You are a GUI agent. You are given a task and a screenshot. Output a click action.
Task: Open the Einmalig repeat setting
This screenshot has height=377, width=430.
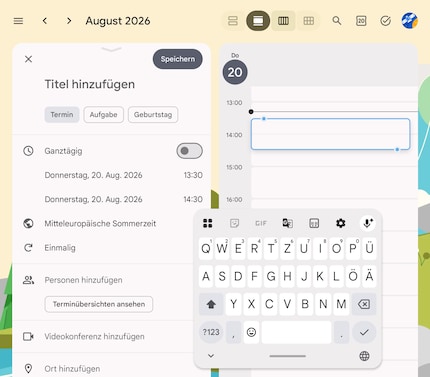click(60, 248)
